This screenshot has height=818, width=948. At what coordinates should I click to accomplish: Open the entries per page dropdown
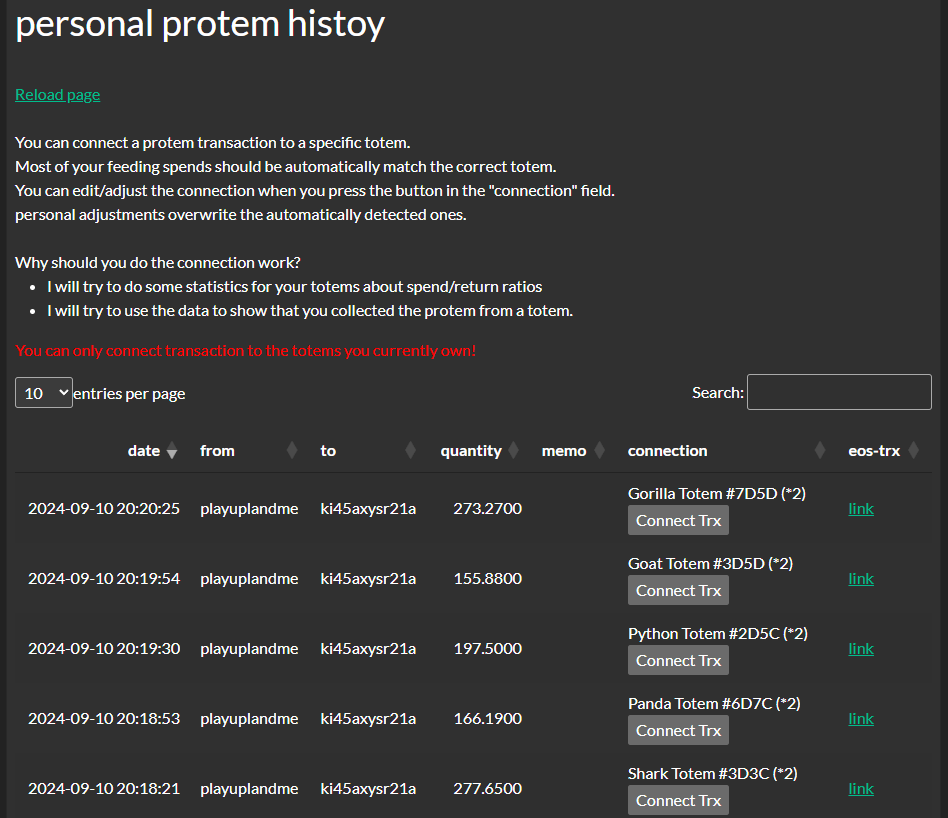(44, 393)
